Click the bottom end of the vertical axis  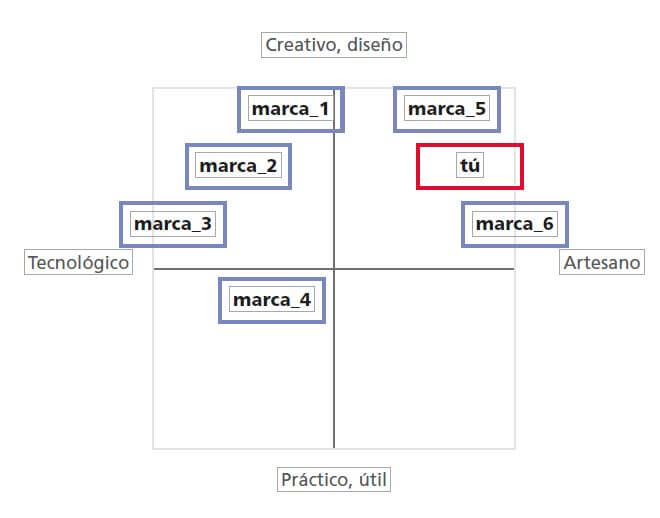point(334,446)
